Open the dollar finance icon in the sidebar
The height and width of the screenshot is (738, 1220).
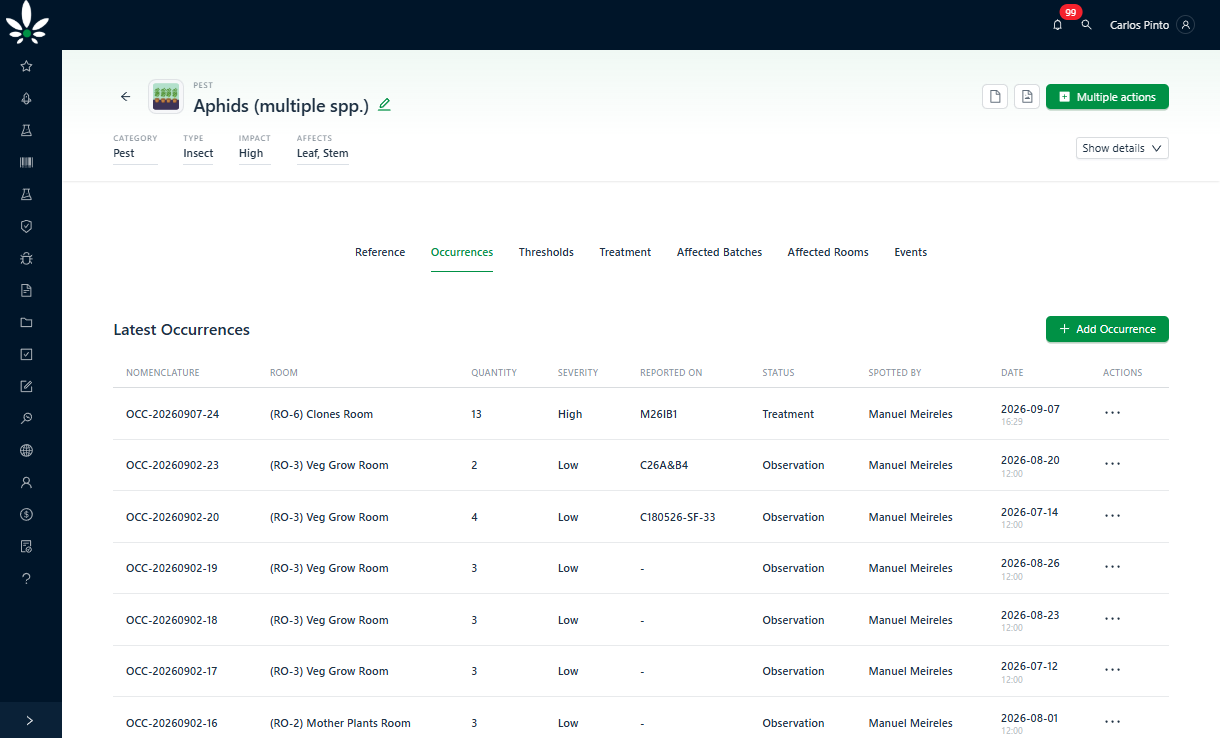26,514
